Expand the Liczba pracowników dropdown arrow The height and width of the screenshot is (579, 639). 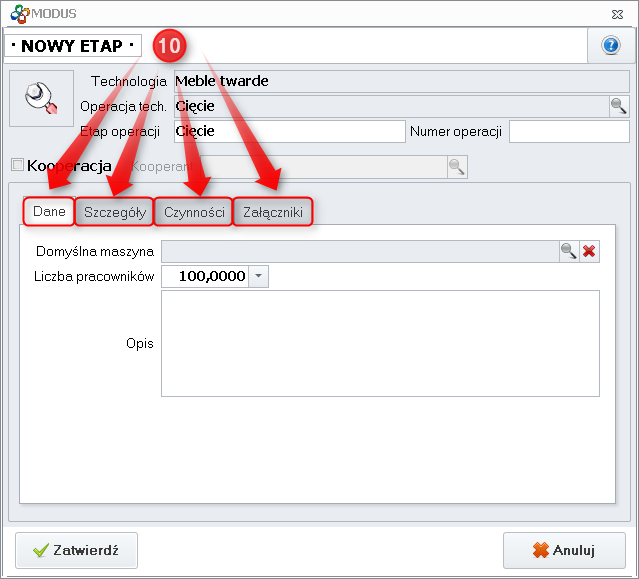[x=259, y=276]
